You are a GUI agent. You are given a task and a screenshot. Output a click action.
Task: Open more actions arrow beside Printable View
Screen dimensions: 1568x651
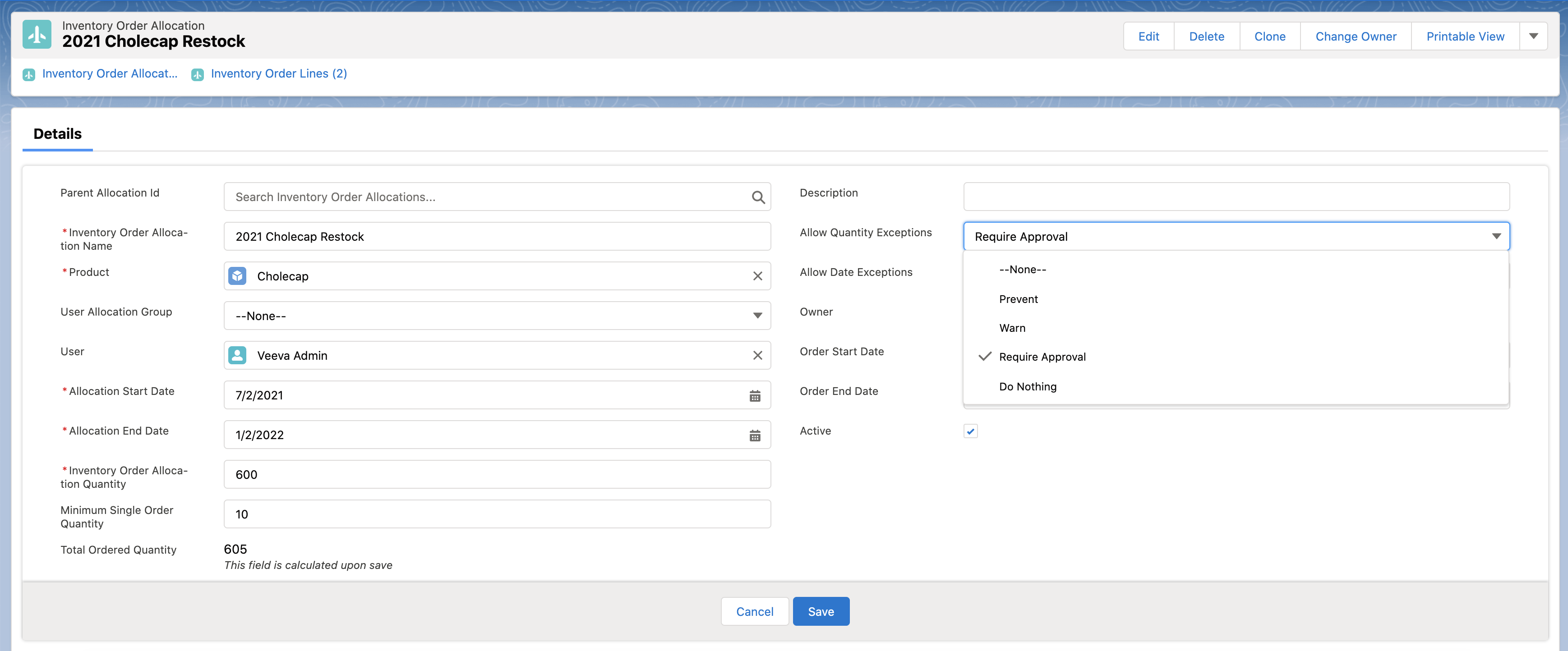pyautogui.click(x=1533, y=37)
